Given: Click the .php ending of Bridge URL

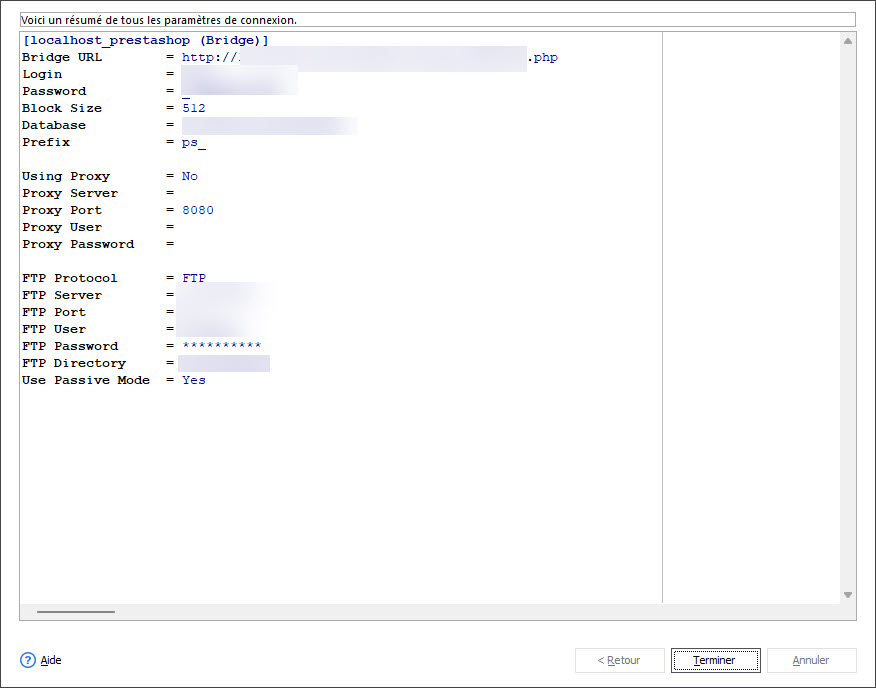Looking at the screenshot, I should coord(542,58).
